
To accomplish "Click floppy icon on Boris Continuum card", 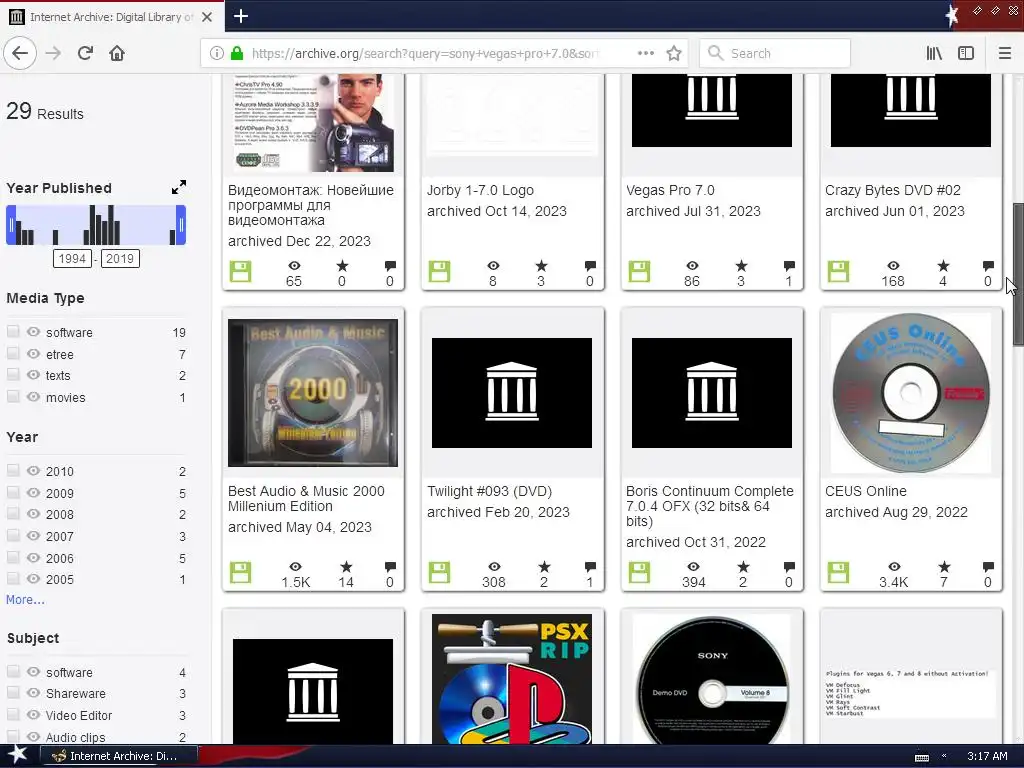I will (639, 573).
